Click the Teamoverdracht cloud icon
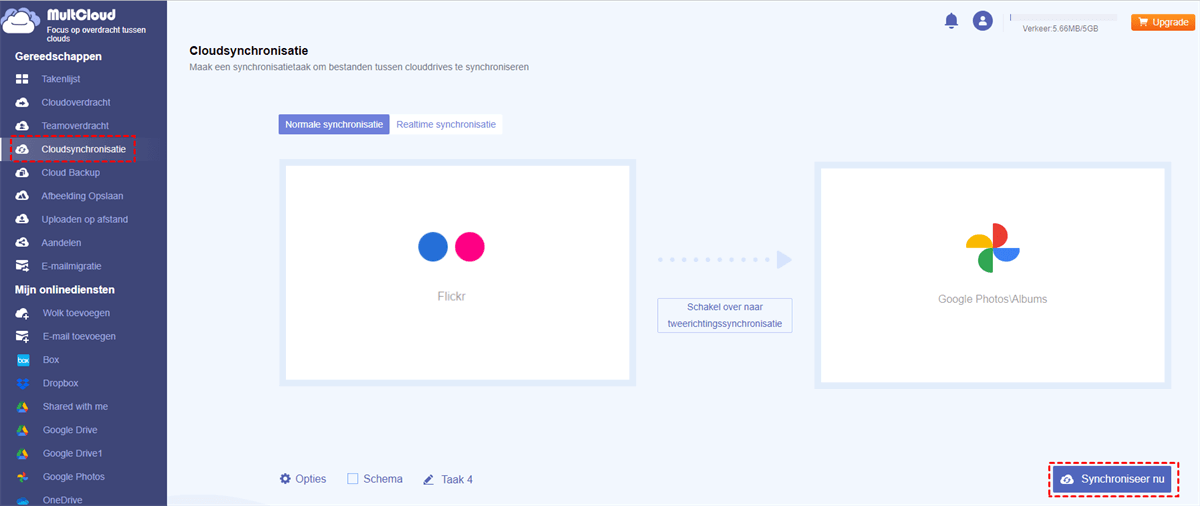The image size is (1200, 506). (x=22, y=126)
